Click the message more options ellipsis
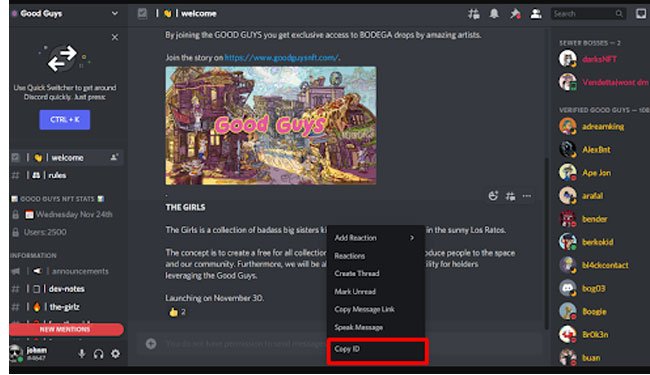The width and height of the screenshot is (650, 375). click(527, 196)
